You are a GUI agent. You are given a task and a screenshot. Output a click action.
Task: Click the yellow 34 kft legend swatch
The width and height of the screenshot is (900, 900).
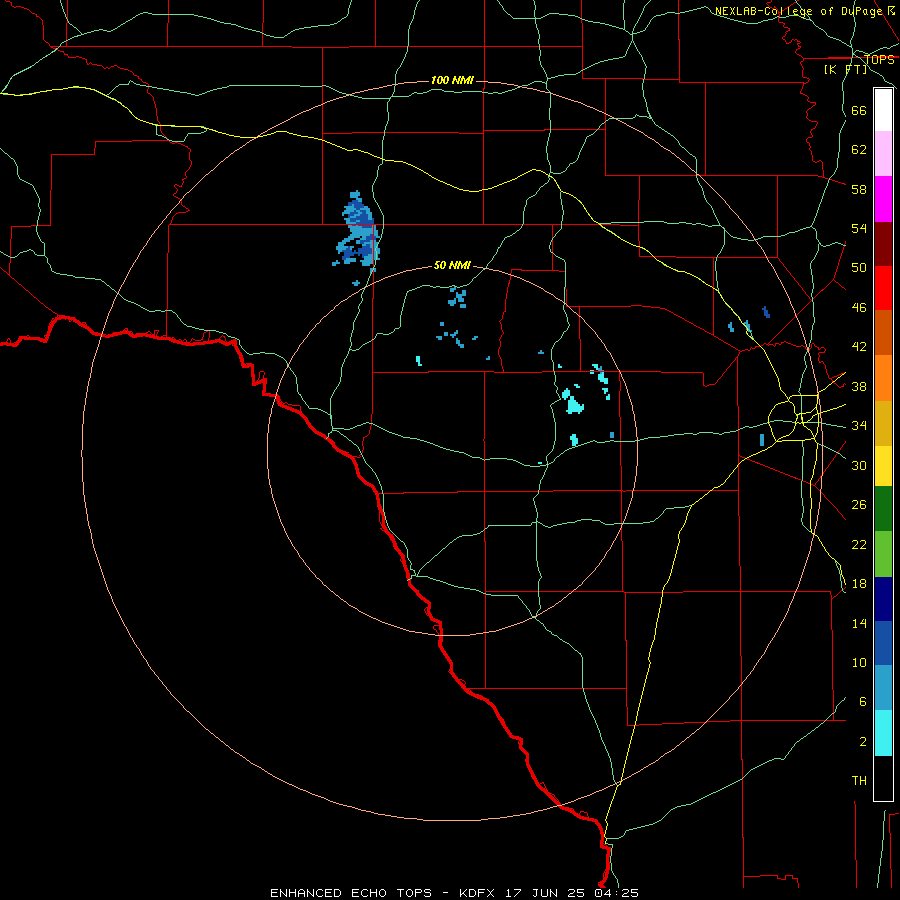pos(883,466)
